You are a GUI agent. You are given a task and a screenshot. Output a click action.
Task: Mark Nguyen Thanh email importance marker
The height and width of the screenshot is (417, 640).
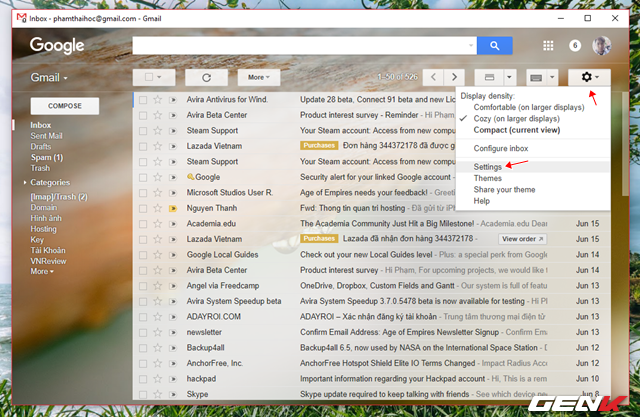click(x=173, y=208)
